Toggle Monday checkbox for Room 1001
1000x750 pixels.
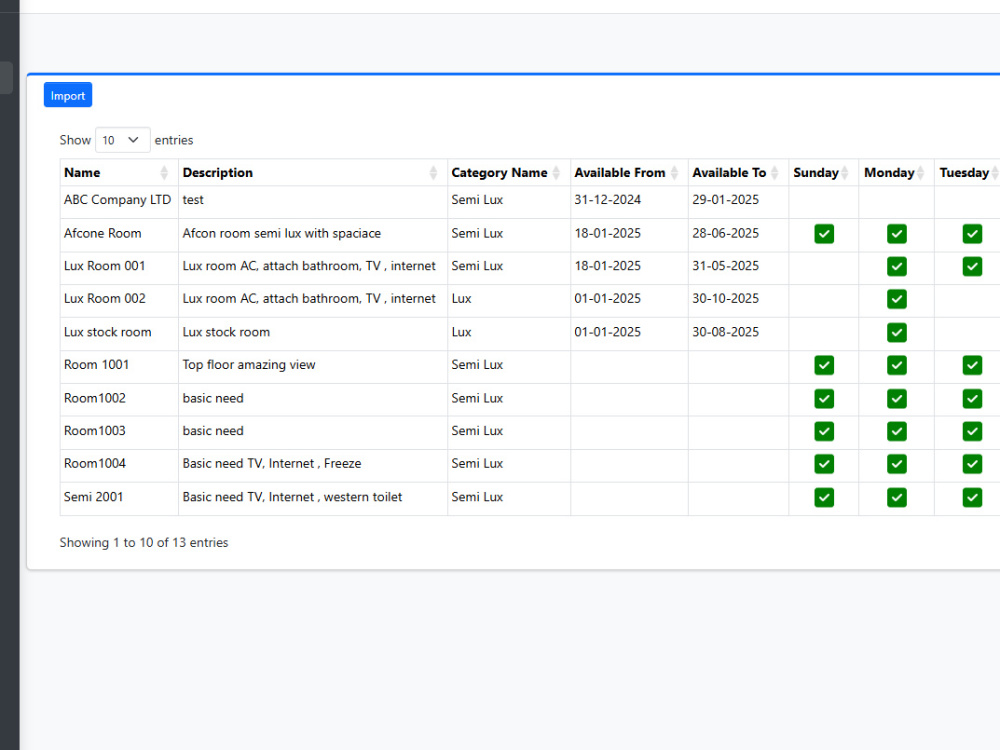[897, 365]
